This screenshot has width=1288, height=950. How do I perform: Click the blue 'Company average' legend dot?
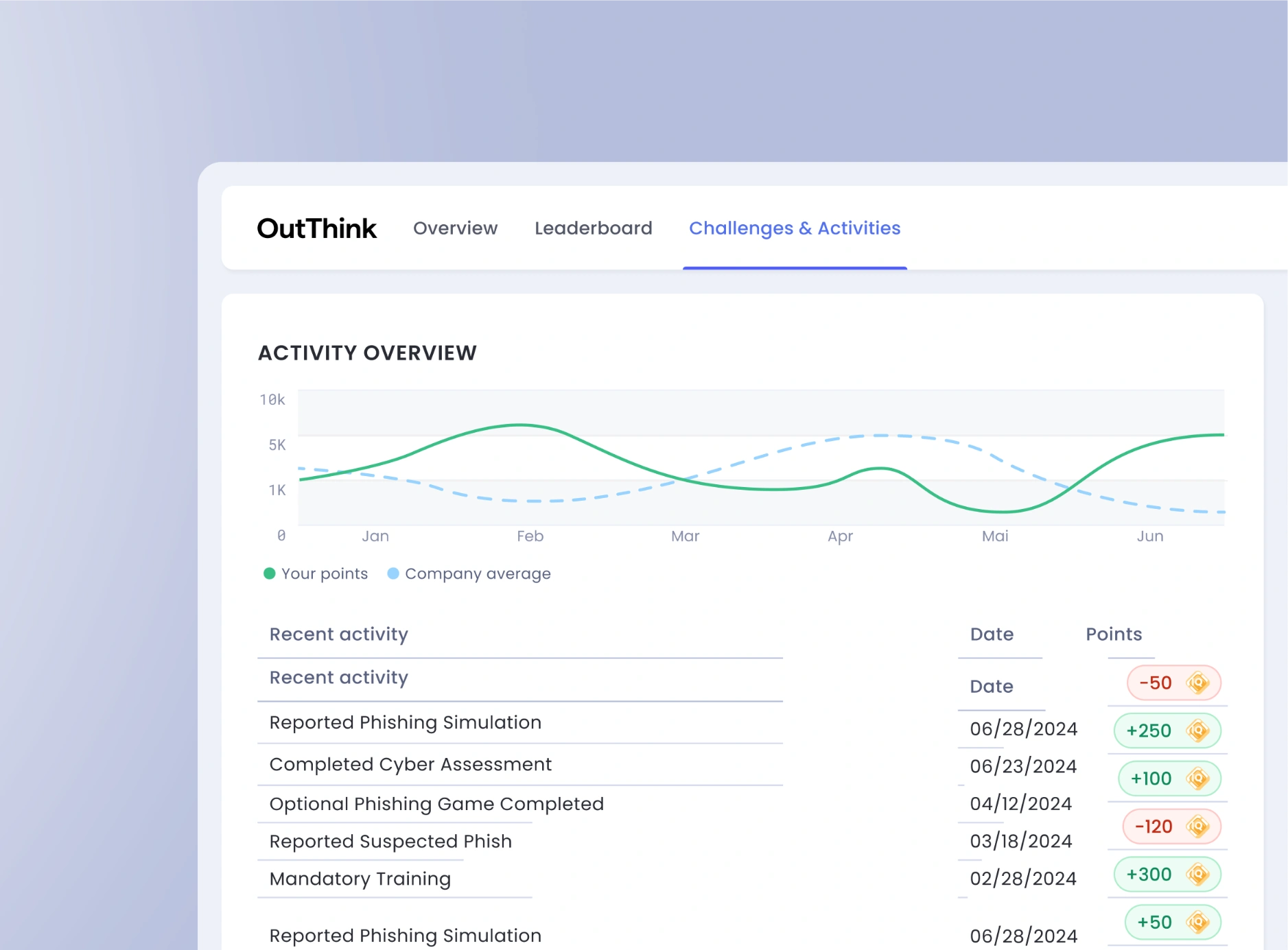(x=393, y=573)
